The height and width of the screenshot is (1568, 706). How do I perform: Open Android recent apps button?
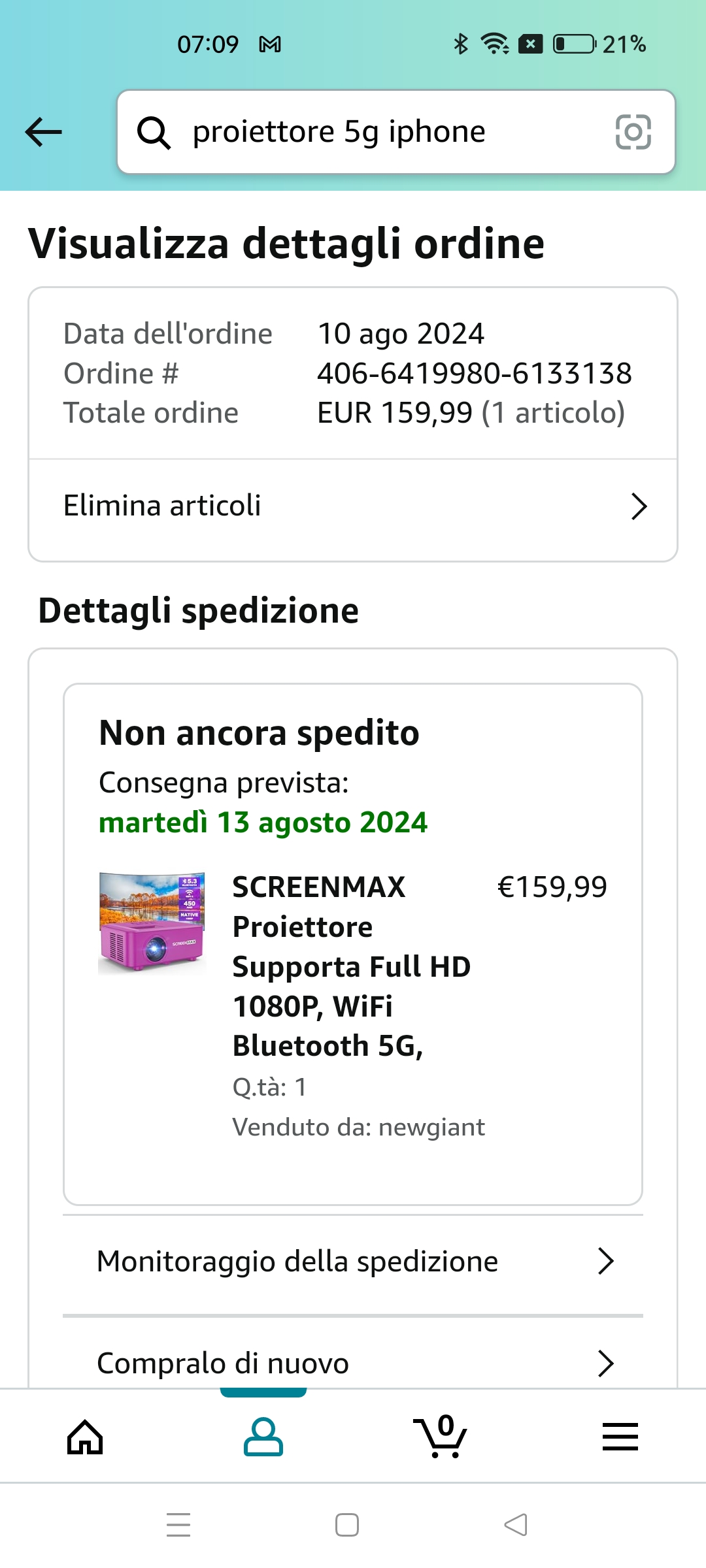pos(178,1525)
